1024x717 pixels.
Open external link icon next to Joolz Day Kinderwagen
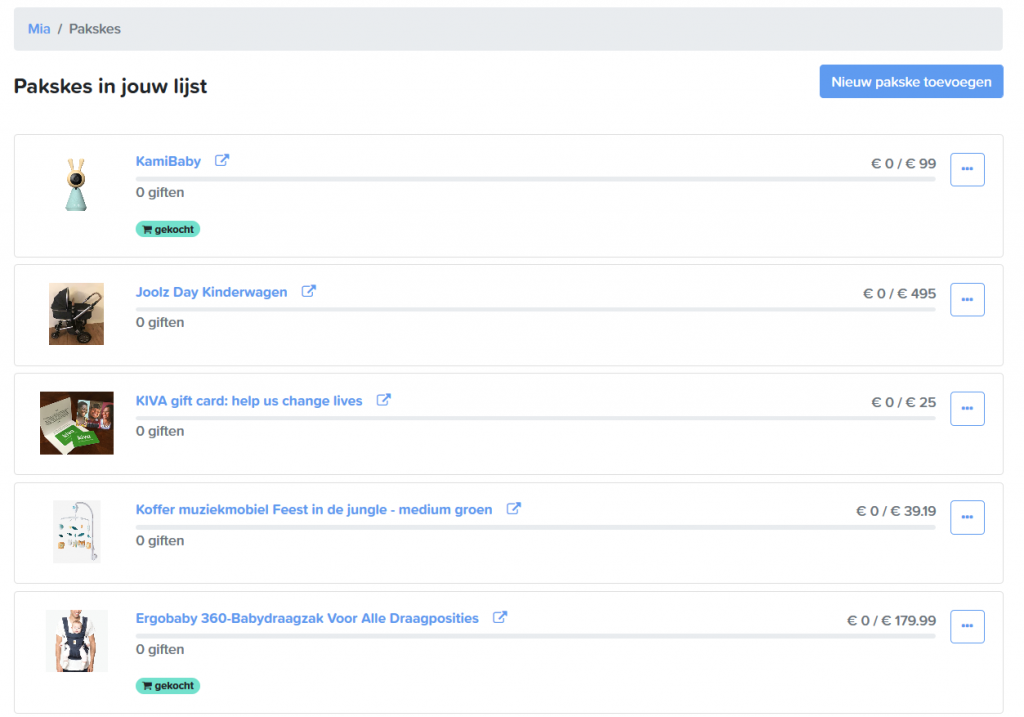(308, 291)
